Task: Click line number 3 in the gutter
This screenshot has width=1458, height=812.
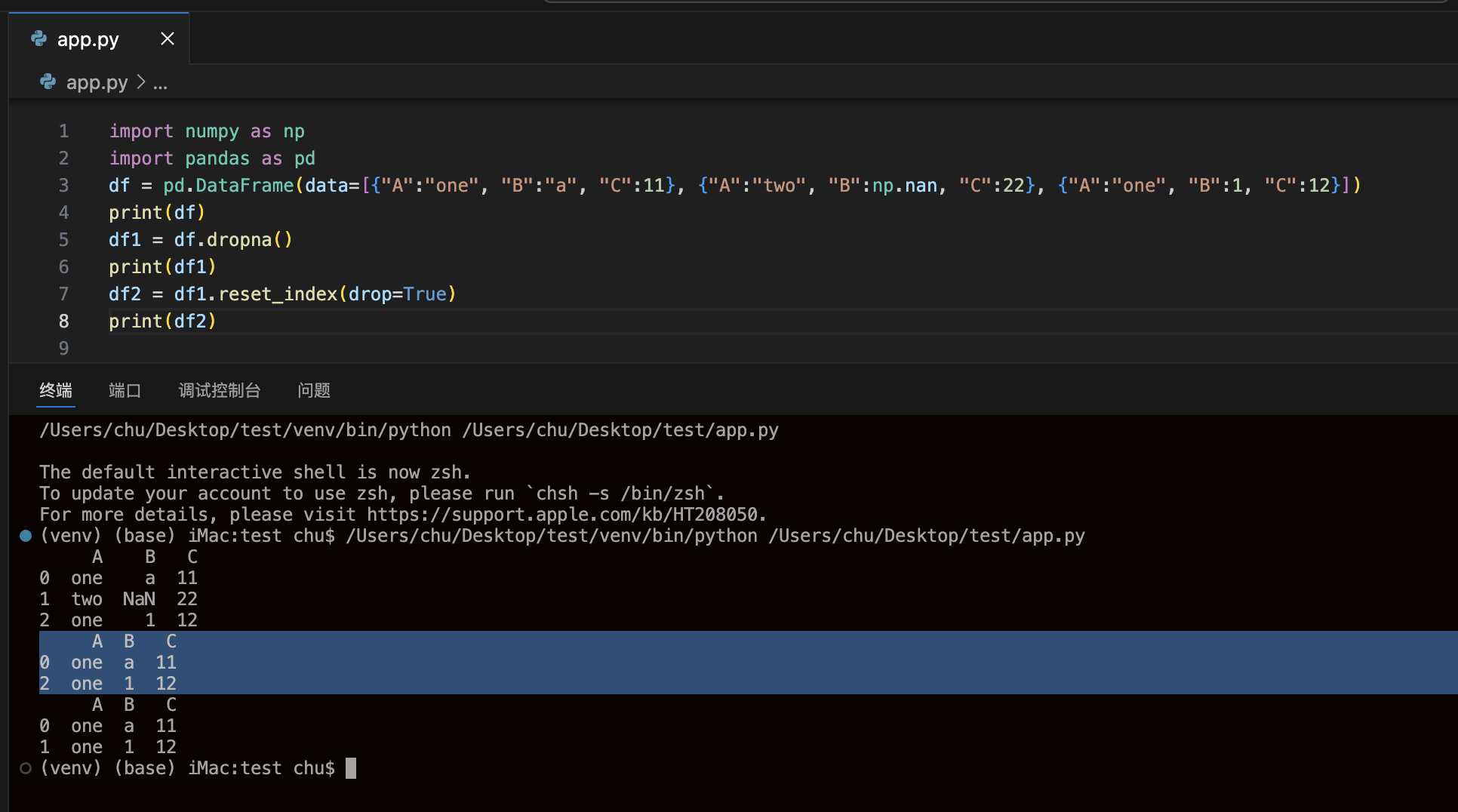Action: (63, 186)
